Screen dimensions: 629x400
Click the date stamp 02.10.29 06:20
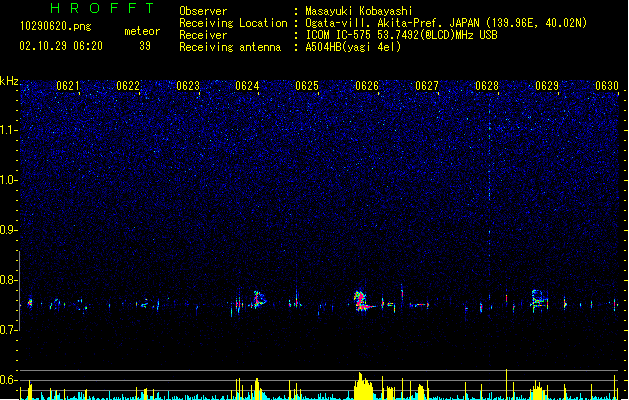(61, 46)
